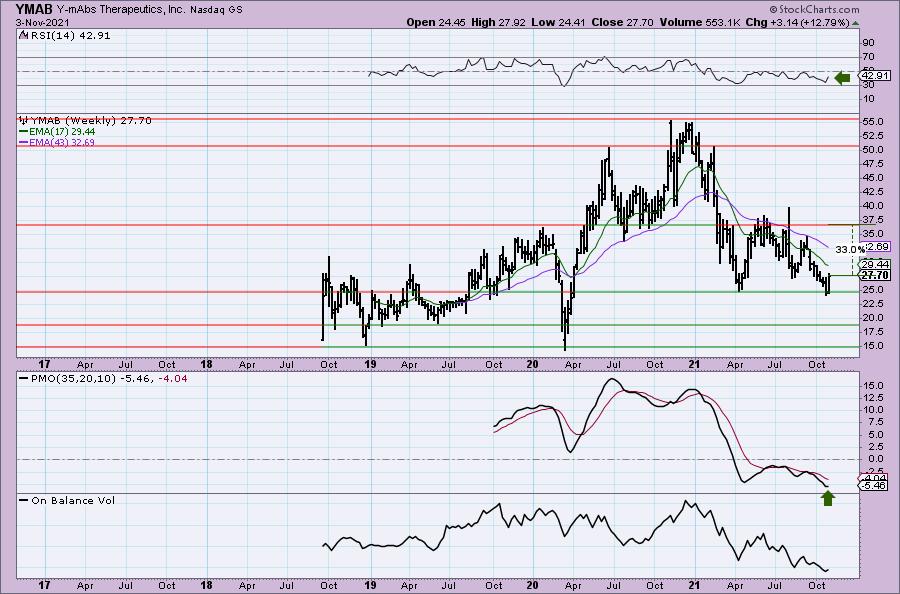Click the red -4.04 signal value in the PMO label
The image size is (900, 594).
click(x=173, y=379)
